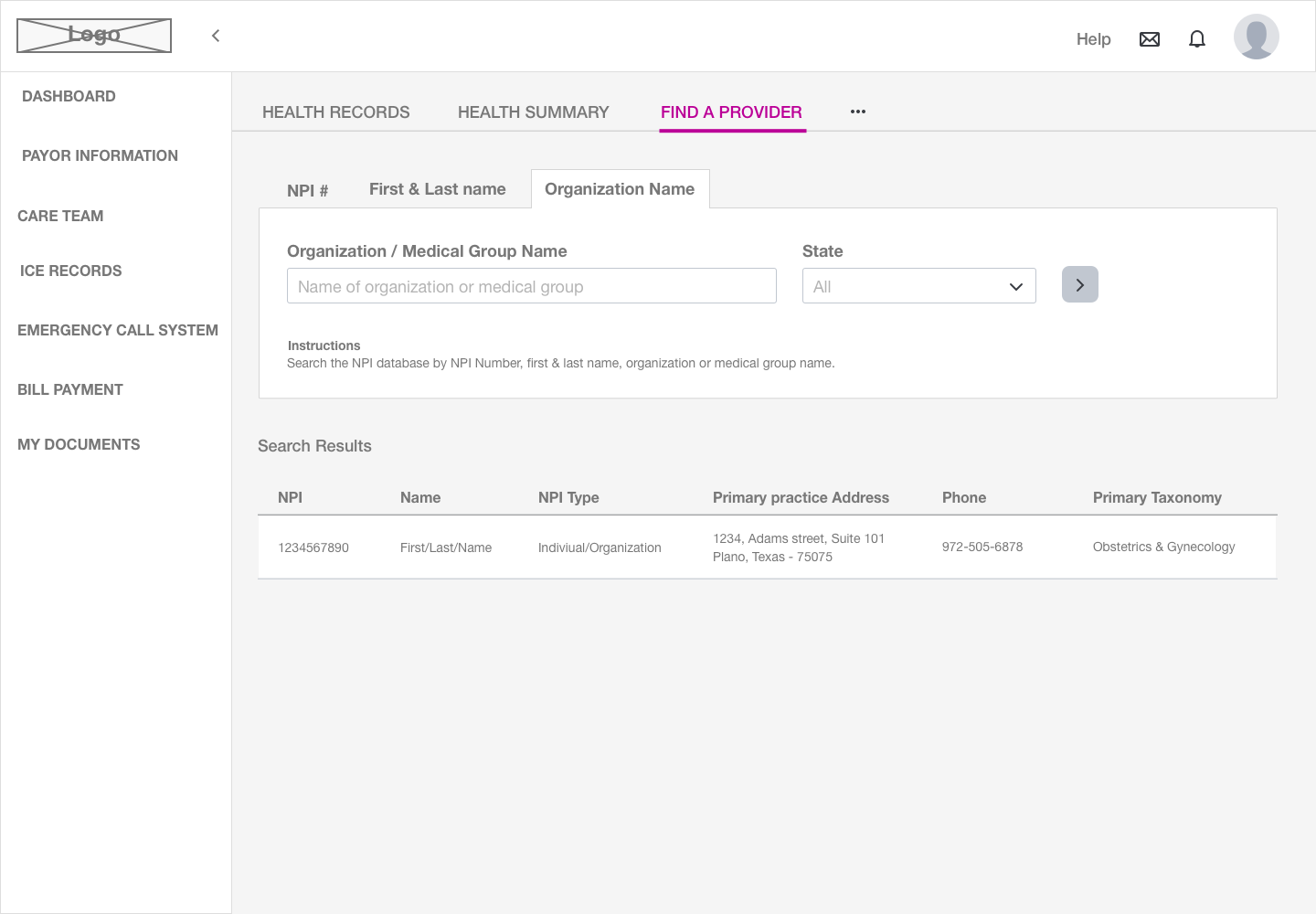Open the NPI # search tab

[307, 190]
